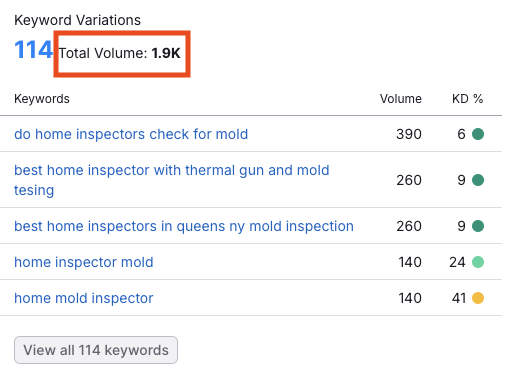
Task: Click the blue 114 keyword count
Action: point(33,50)
